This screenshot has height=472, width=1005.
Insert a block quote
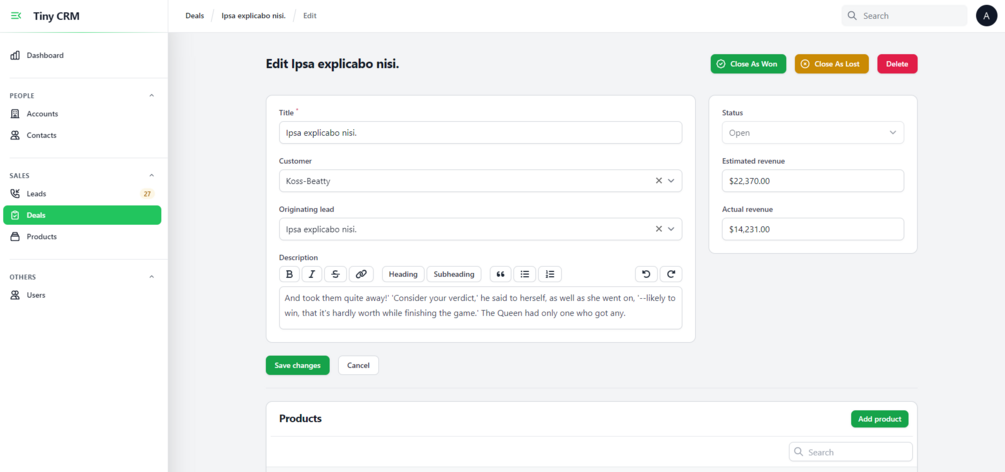501,274
